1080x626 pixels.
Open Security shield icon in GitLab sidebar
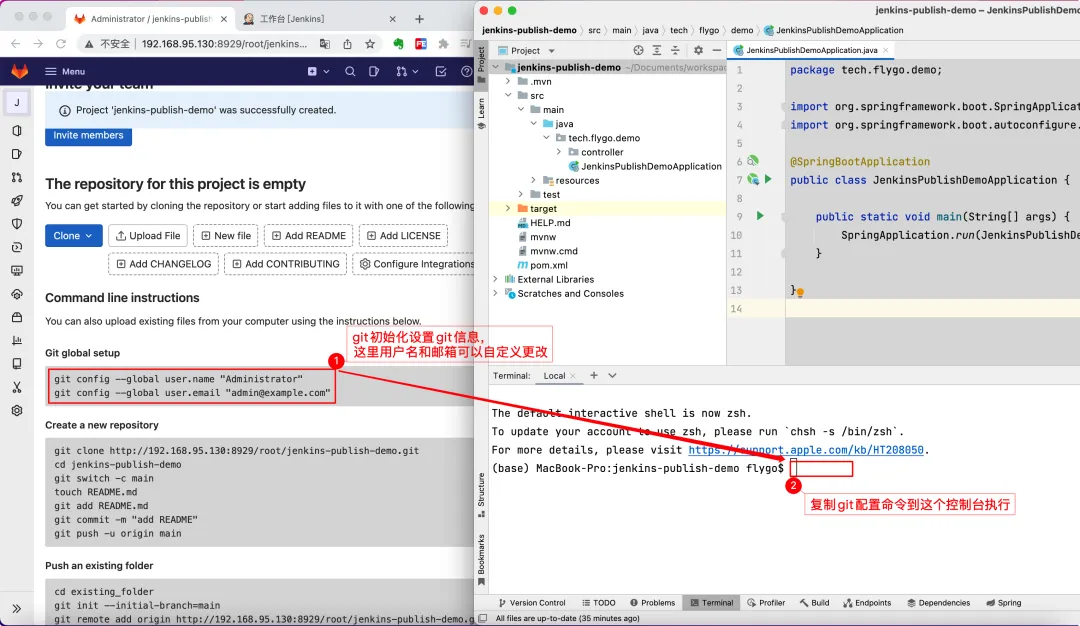(x=17, y=224)
